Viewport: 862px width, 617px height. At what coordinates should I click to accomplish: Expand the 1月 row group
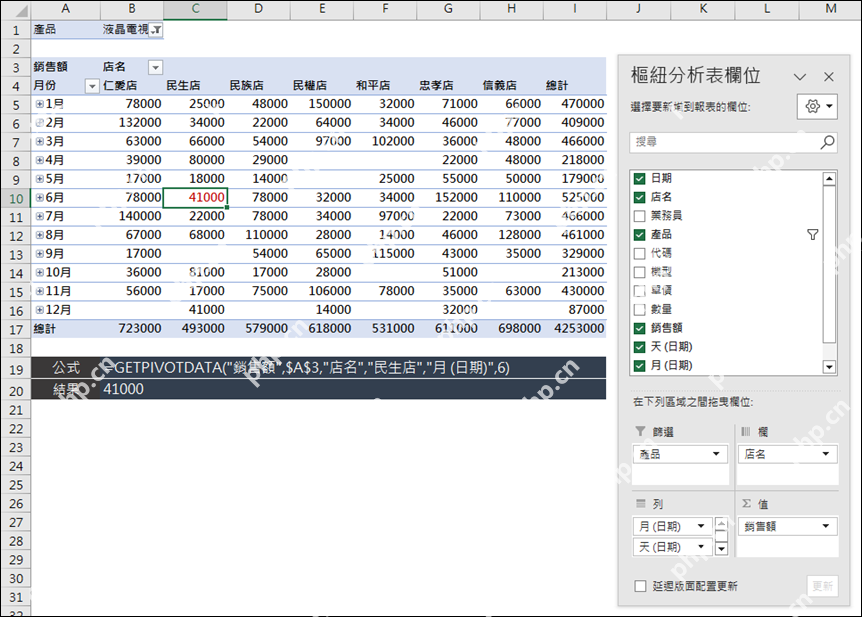pyautogui.click(x=39, y=104)
